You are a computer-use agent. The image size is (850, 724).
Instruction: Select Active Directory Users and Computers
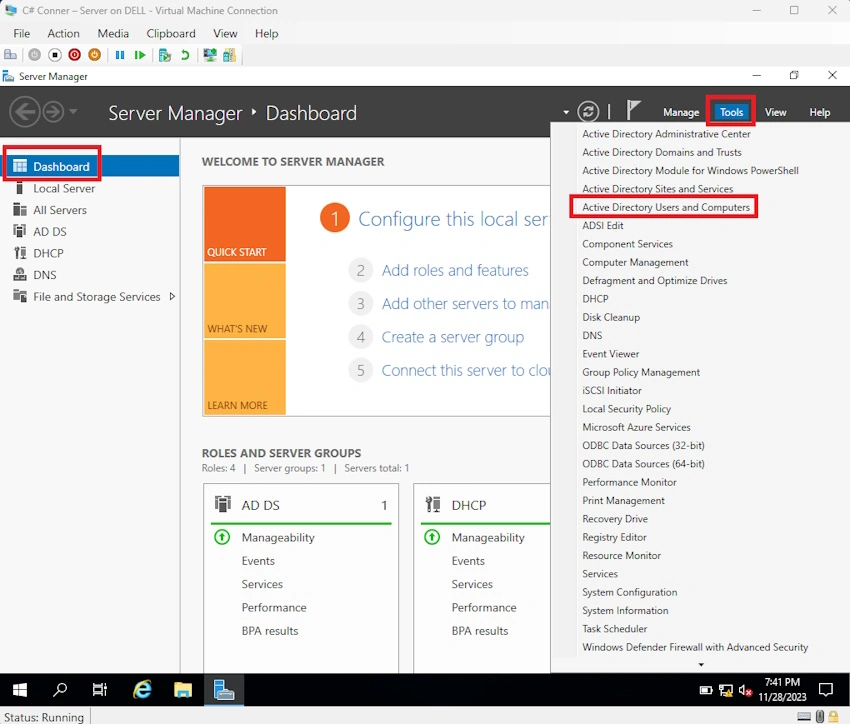coord(666,207)
